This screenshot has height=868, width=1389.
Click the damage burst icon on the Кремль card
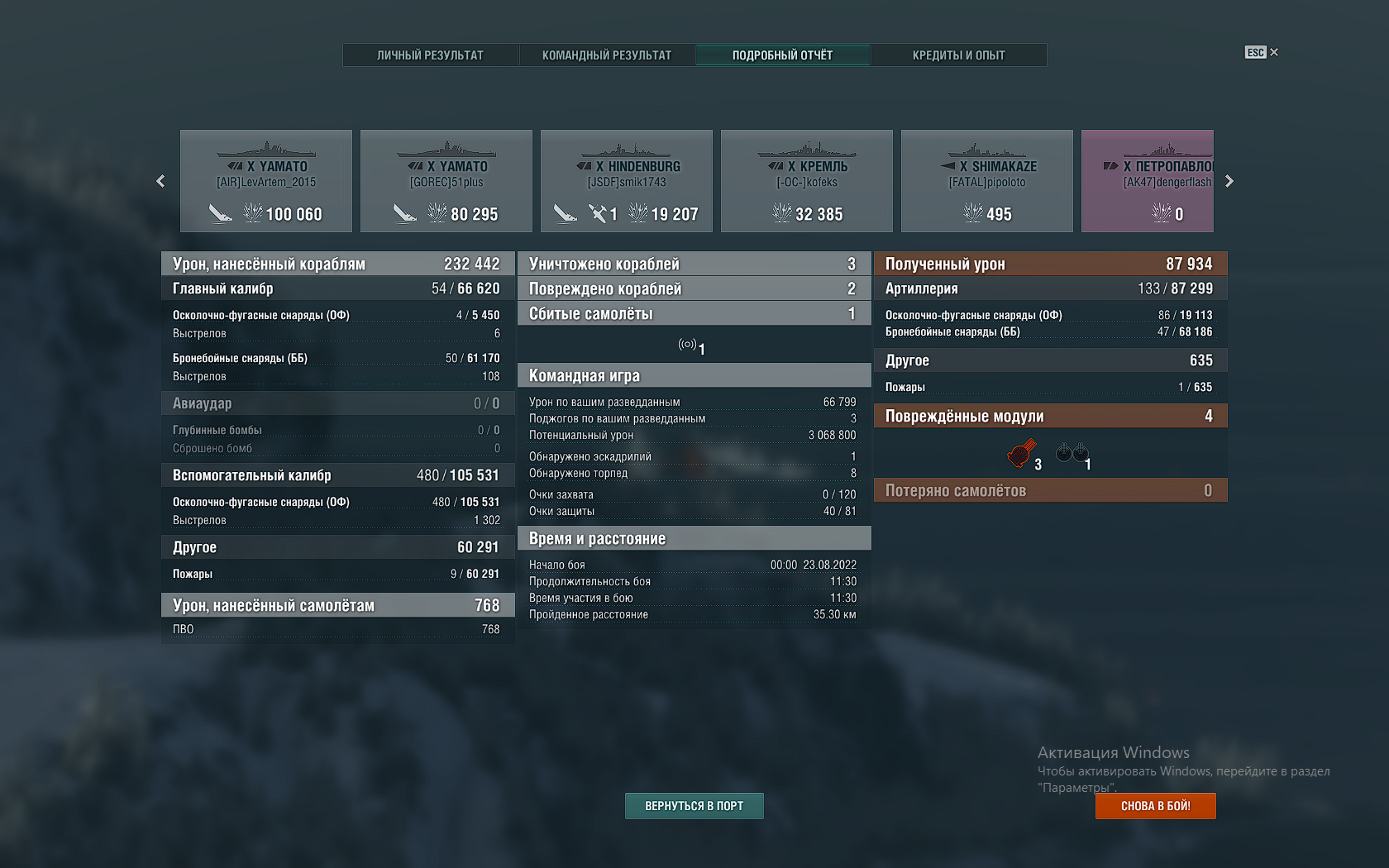[x=781, y=214]
